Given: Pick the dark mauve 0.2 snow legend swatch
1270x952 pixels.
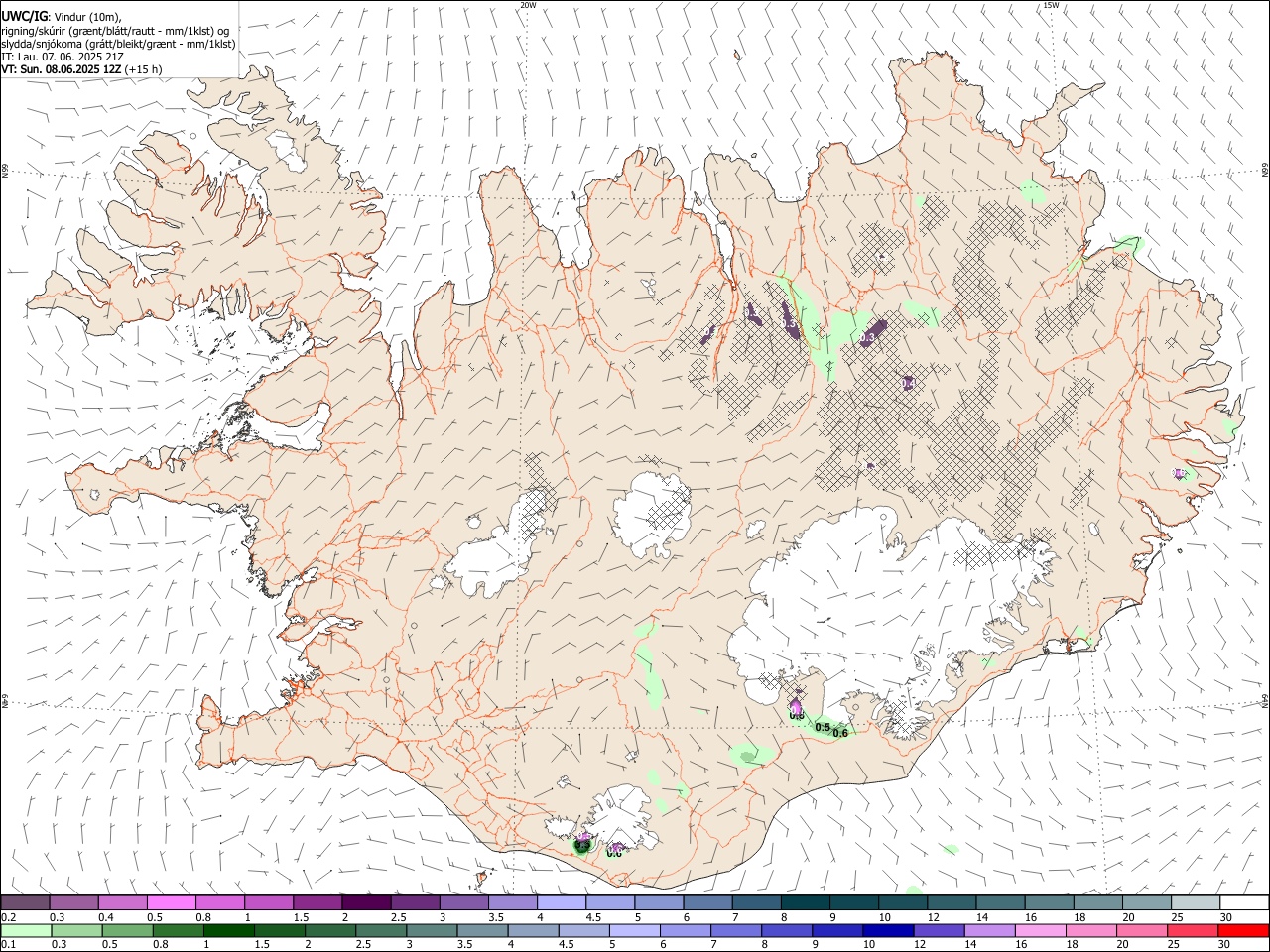Looking at the screenshot, I should 25,903.
